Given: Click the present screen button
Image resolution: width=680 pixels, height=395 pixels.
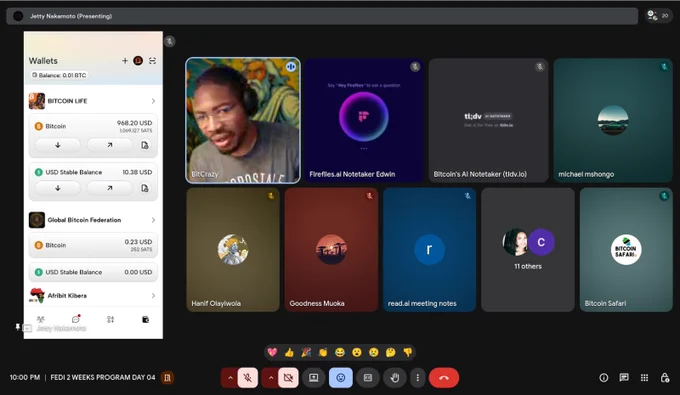Looking at the screenshot, I should tap(314, 378).
